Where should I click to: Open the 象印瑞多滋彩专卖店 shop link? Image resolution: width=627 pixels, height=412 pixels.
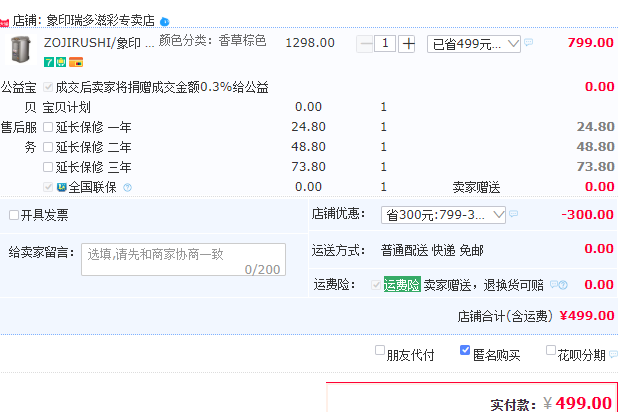coord(100,20)
